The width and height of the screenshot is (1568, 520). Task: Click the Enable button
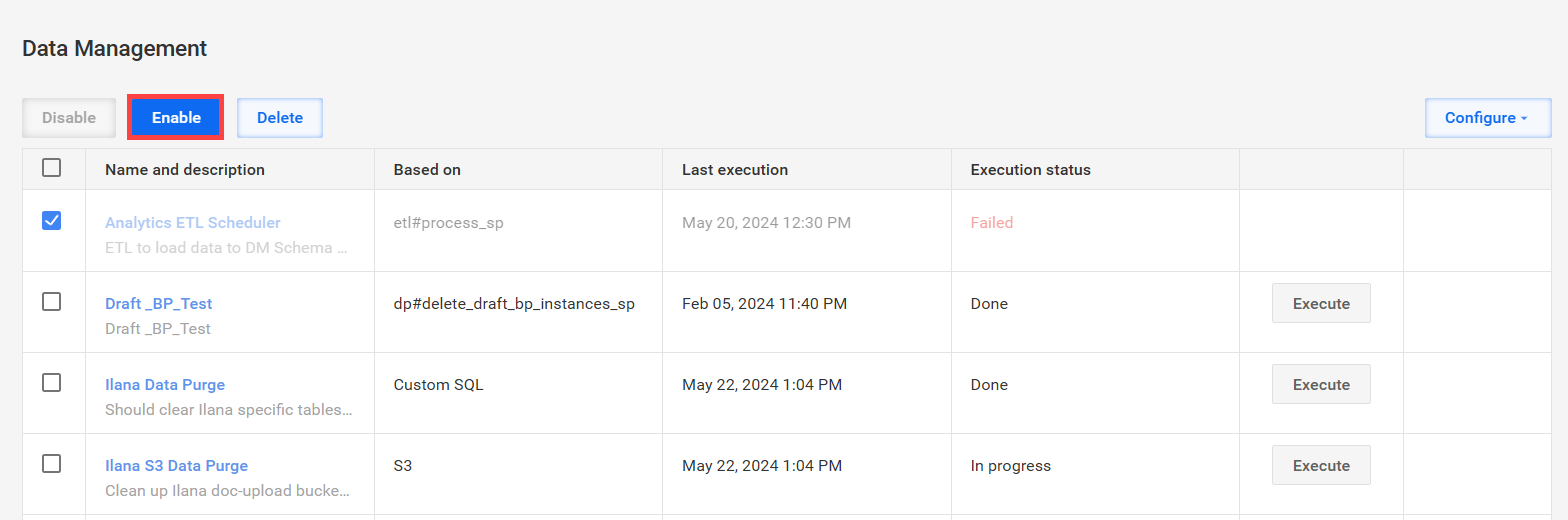(x=176, y=118)
